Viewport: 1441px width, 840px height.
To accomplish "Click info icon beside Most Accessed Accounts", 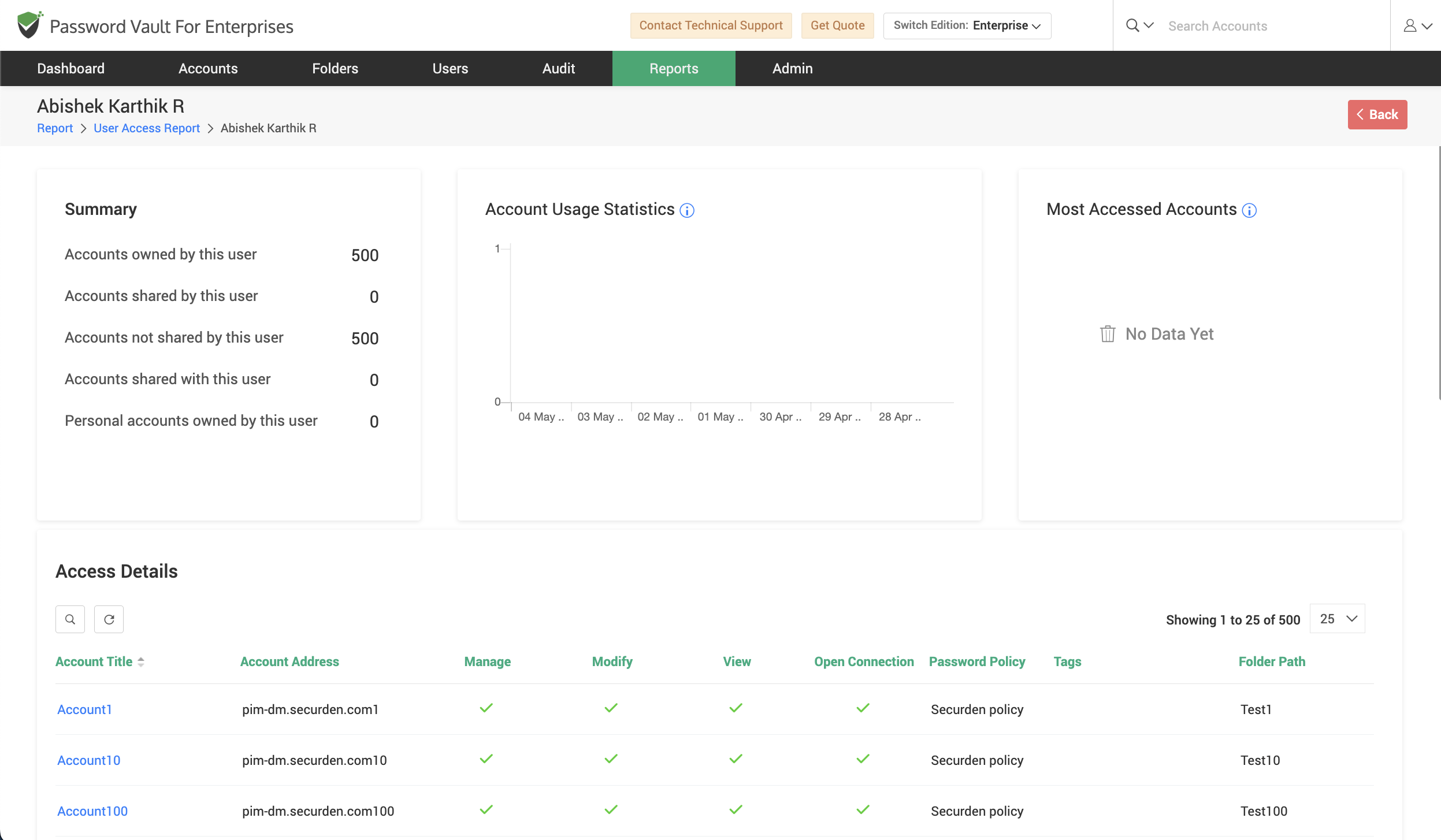I will 1249,210.
